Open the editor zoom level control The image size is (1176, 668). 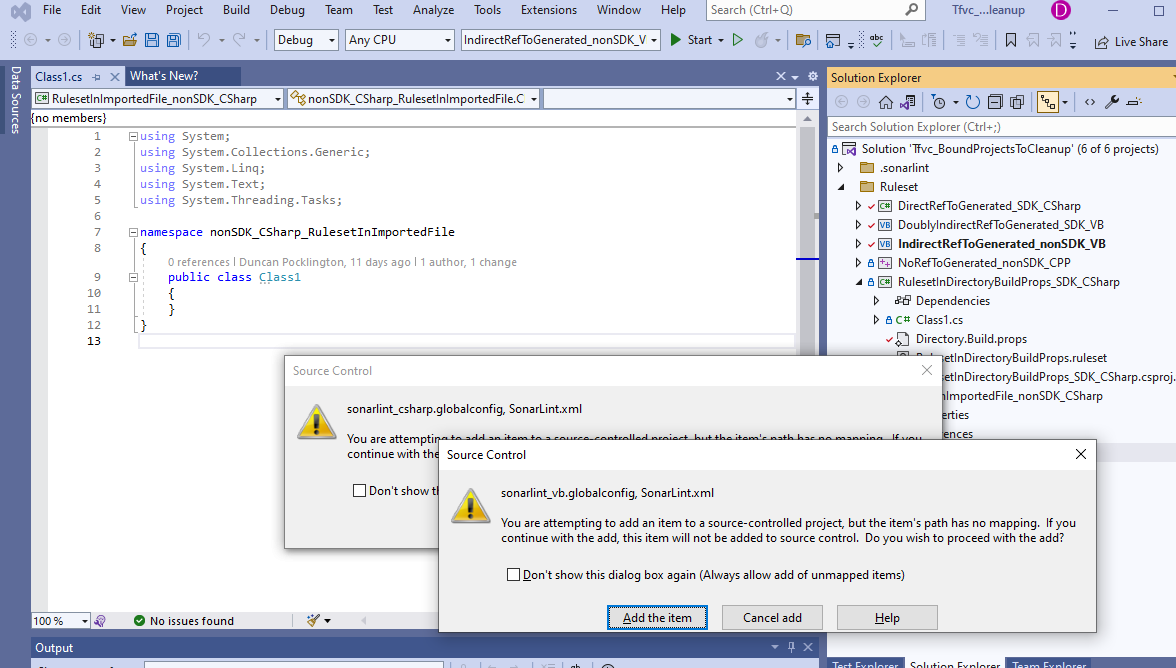point(60,620)
